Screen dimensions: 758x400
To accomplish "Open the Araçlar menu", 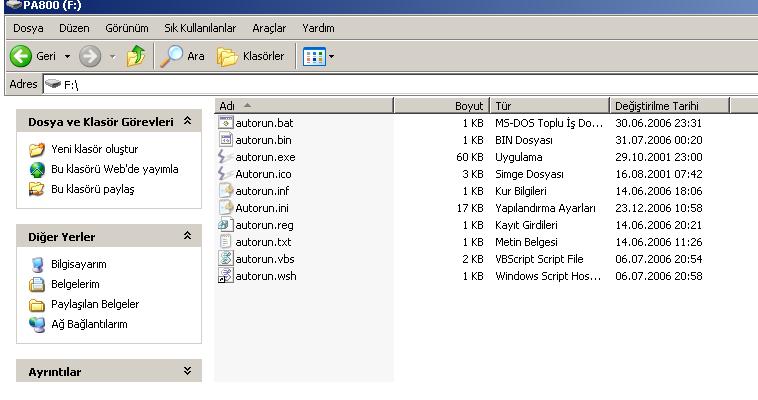I will (269, 28).
